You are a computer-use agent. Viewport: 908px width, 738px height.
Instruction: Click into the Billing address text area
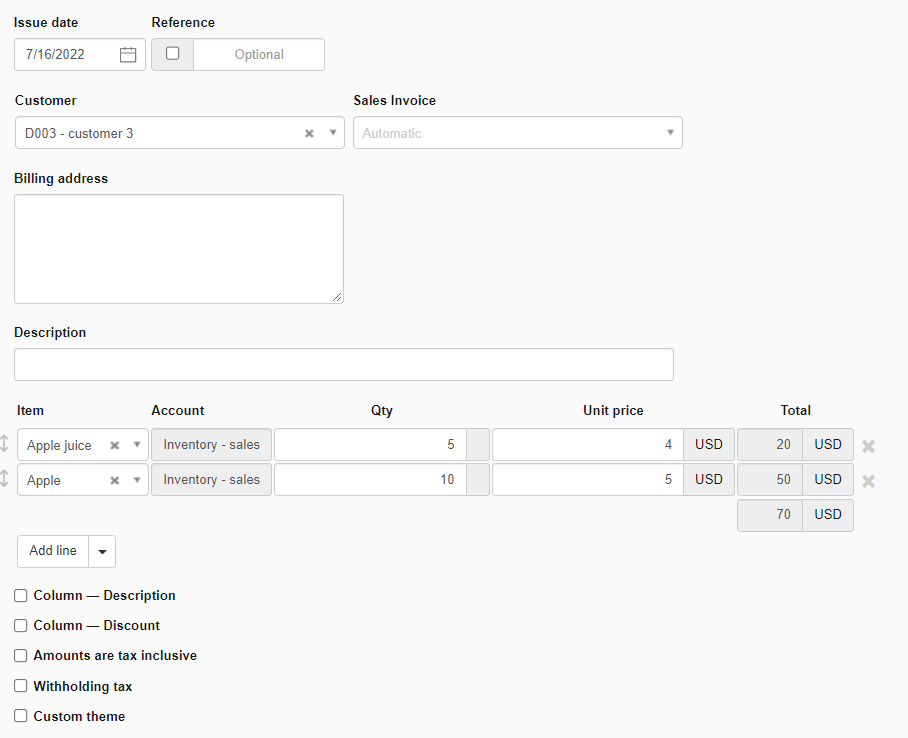click(x=179, y=249)
